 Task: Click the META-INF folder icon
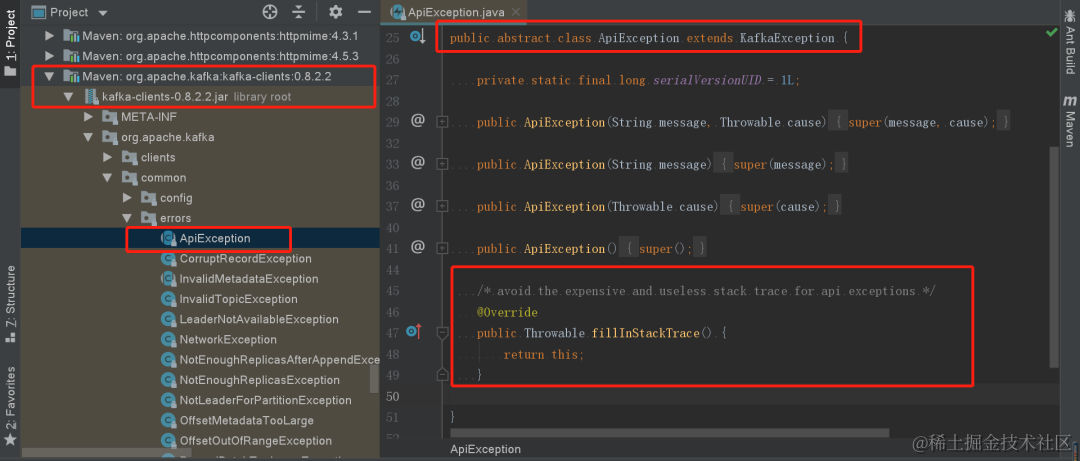point(110,116)
